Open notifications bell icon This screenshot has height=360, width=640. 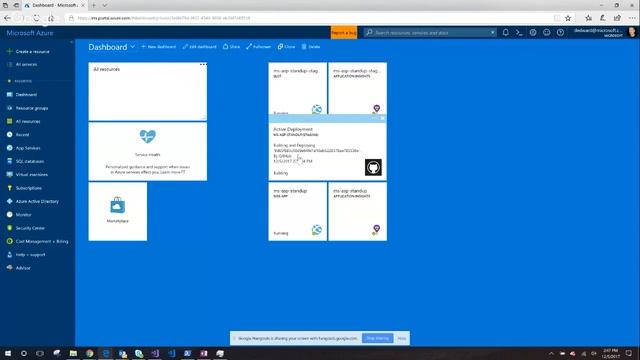coord(505,33)
